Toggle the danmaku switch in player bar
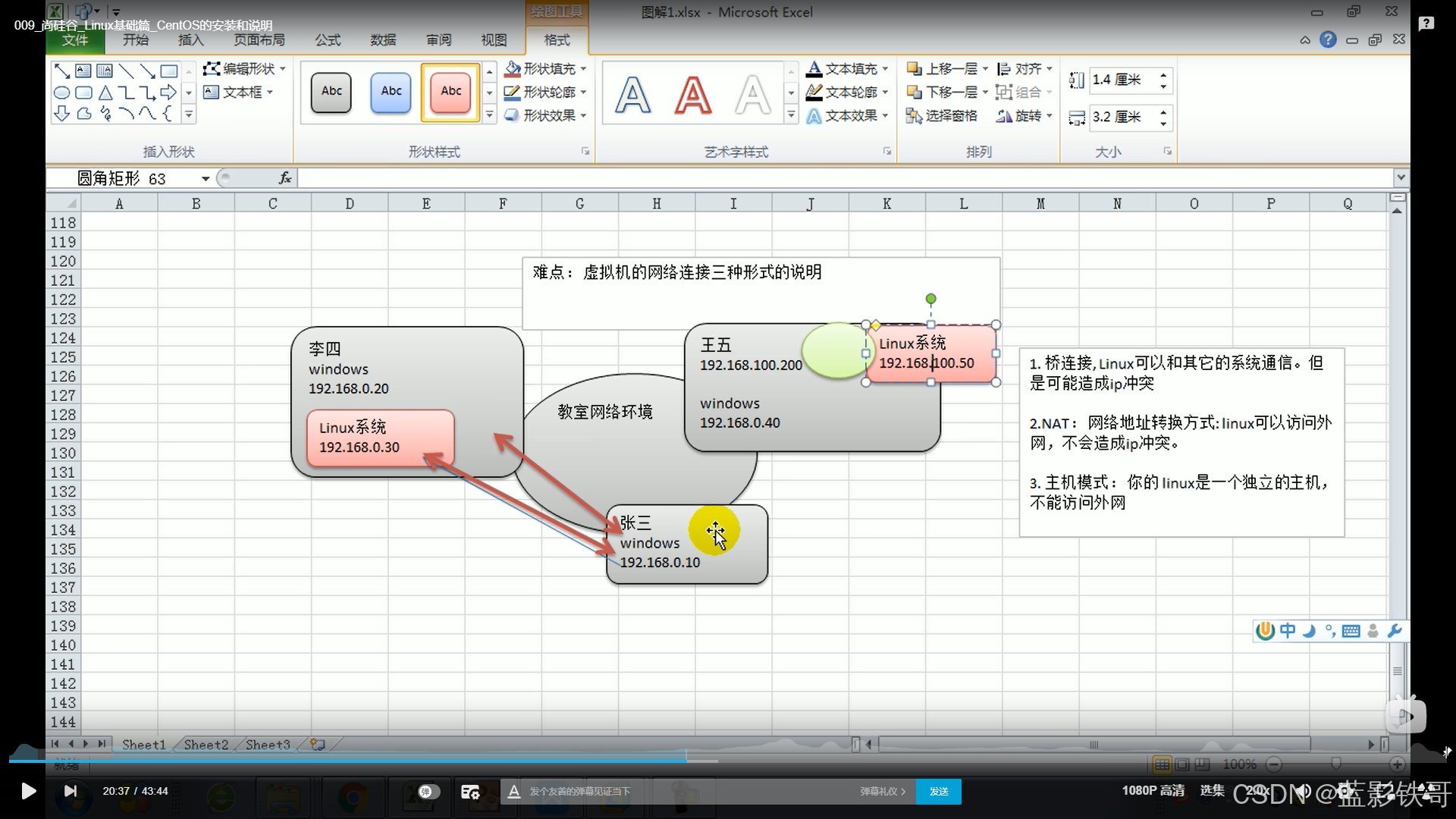Image resolution: width=1456 pixels, height=819 pixels. coord(428,792)
